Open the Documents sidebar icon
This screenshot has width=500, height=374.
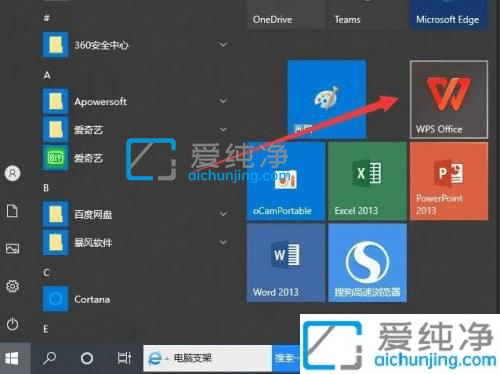tap(13, 211)
